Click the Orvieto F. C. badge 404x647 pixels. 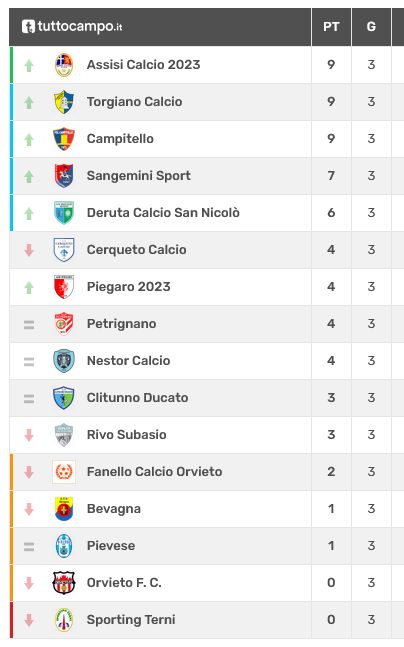pyautogui.click(x=64, y=583)
